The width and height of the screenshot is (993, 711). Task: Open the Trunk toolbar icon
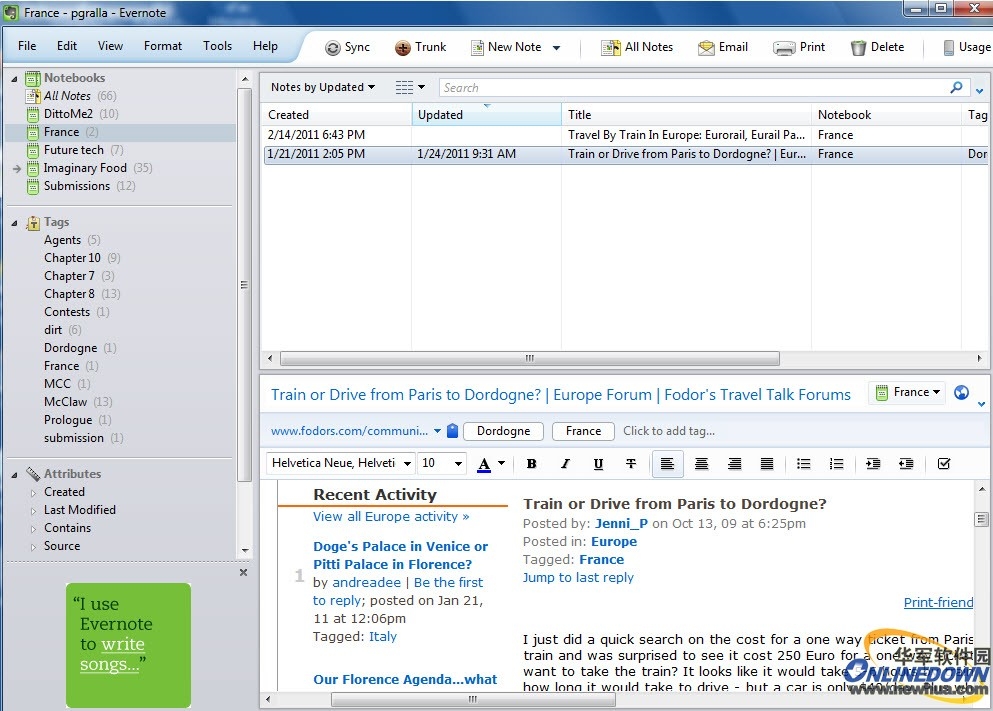coord(421,47)
